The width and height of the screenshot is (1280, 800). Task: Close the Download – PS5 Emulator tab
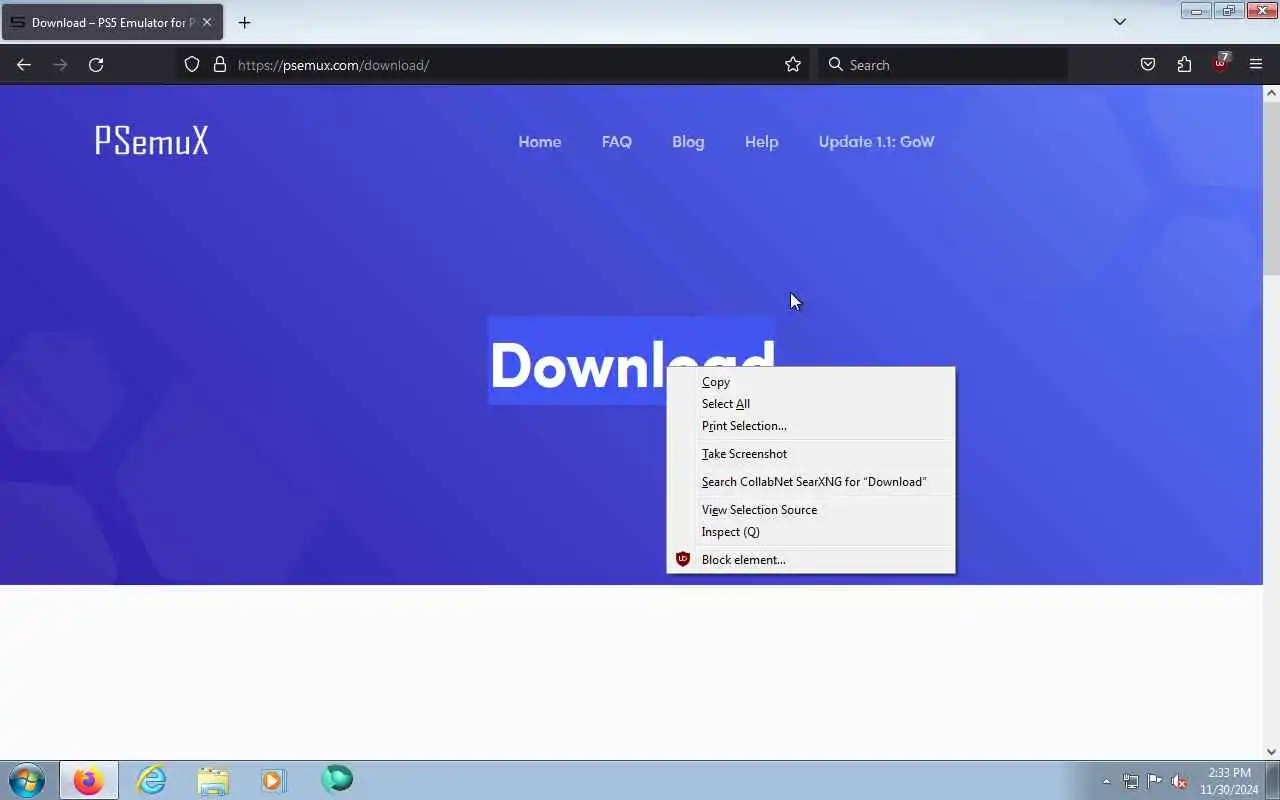coord(207,22)
